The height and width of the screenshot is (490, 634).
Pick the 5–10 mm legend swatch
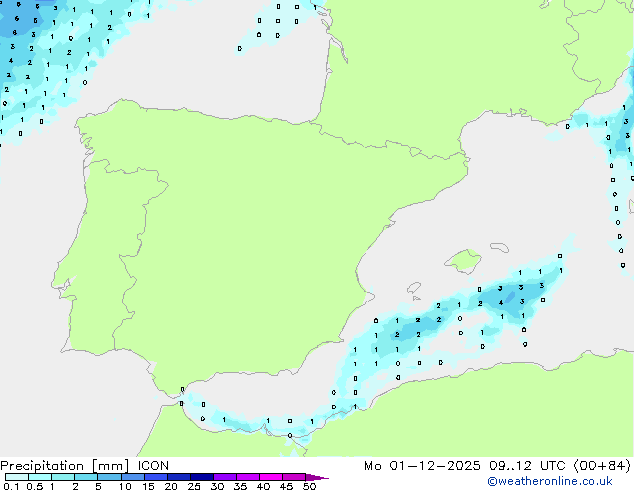point(109,477)
